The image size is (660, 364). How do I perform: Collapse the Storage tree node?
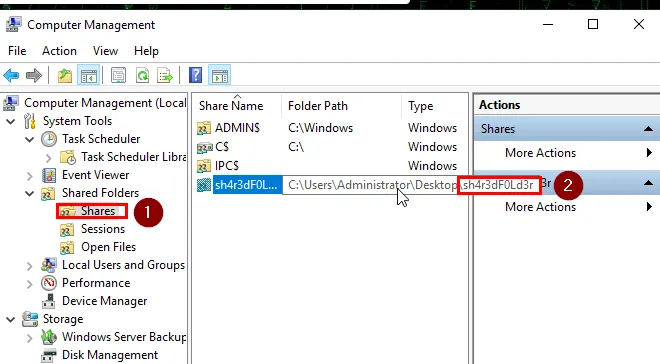tap(11, 320)
